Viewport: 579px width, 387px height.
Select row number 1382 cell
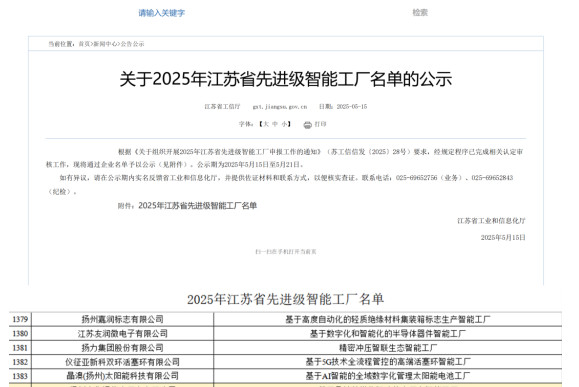tap(20, 362)
